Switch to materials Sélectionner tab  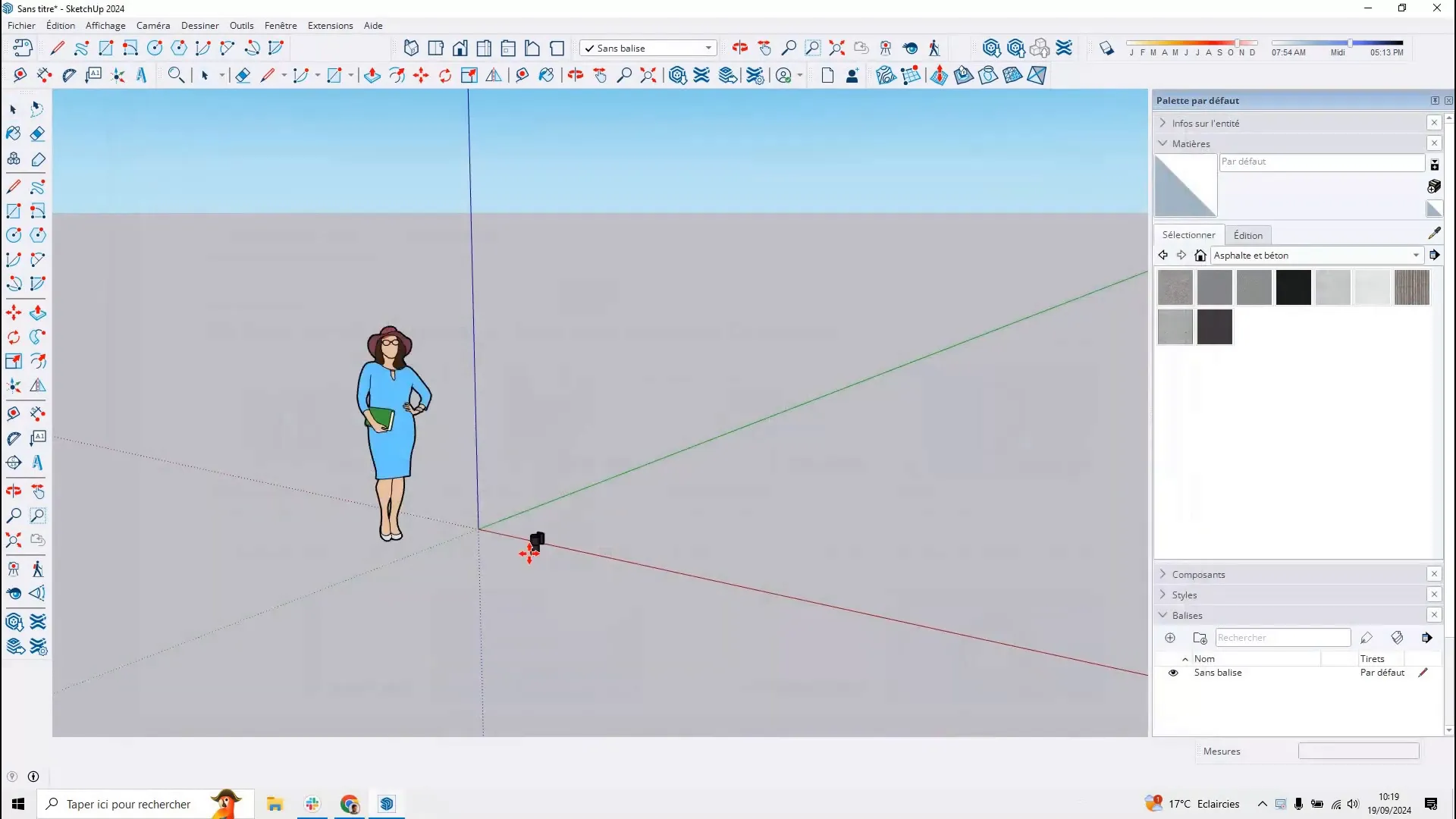pyautogui.click(x=1188, y=235)
